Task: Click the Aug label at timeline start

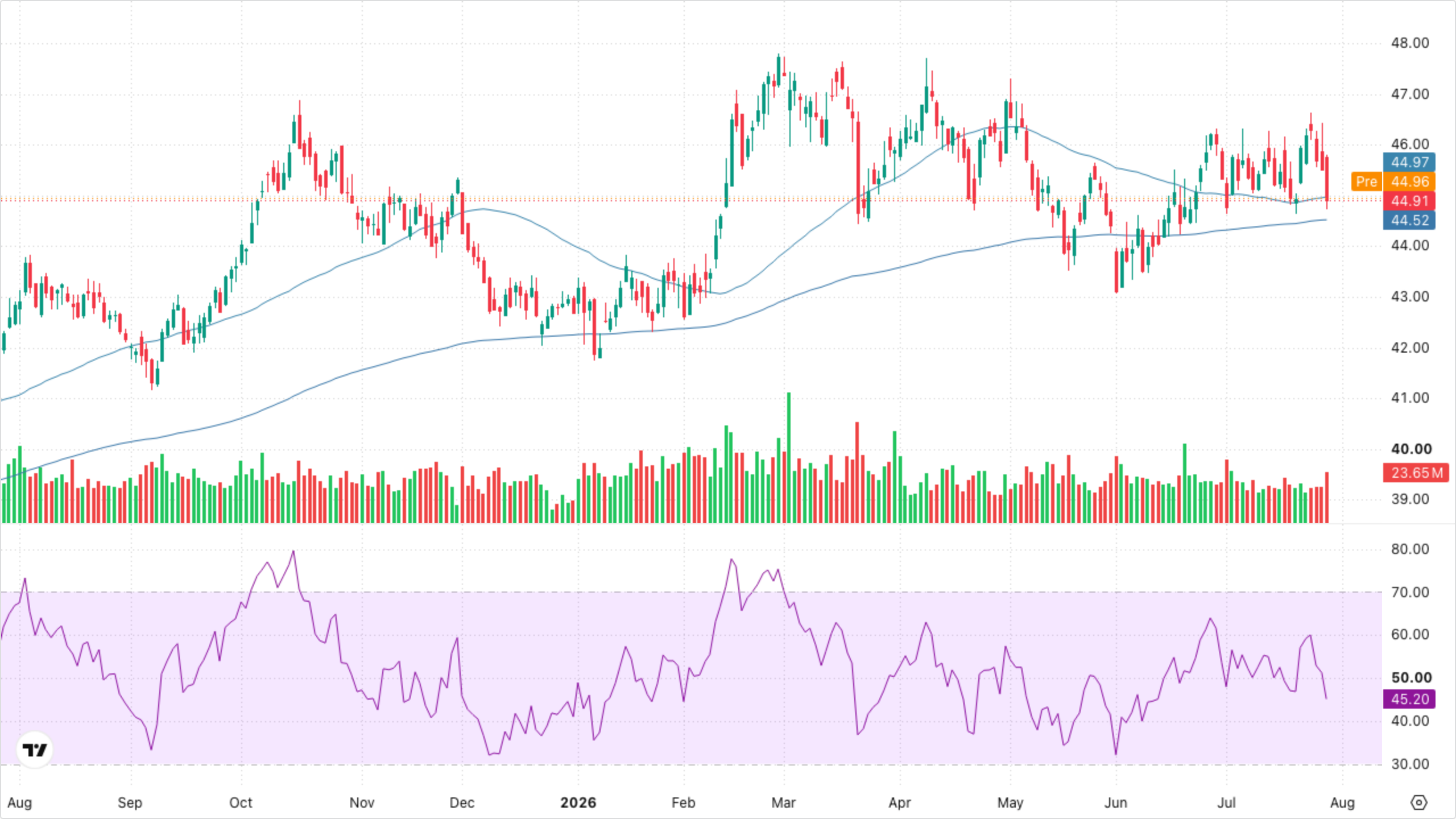Action: click(19, 803)
